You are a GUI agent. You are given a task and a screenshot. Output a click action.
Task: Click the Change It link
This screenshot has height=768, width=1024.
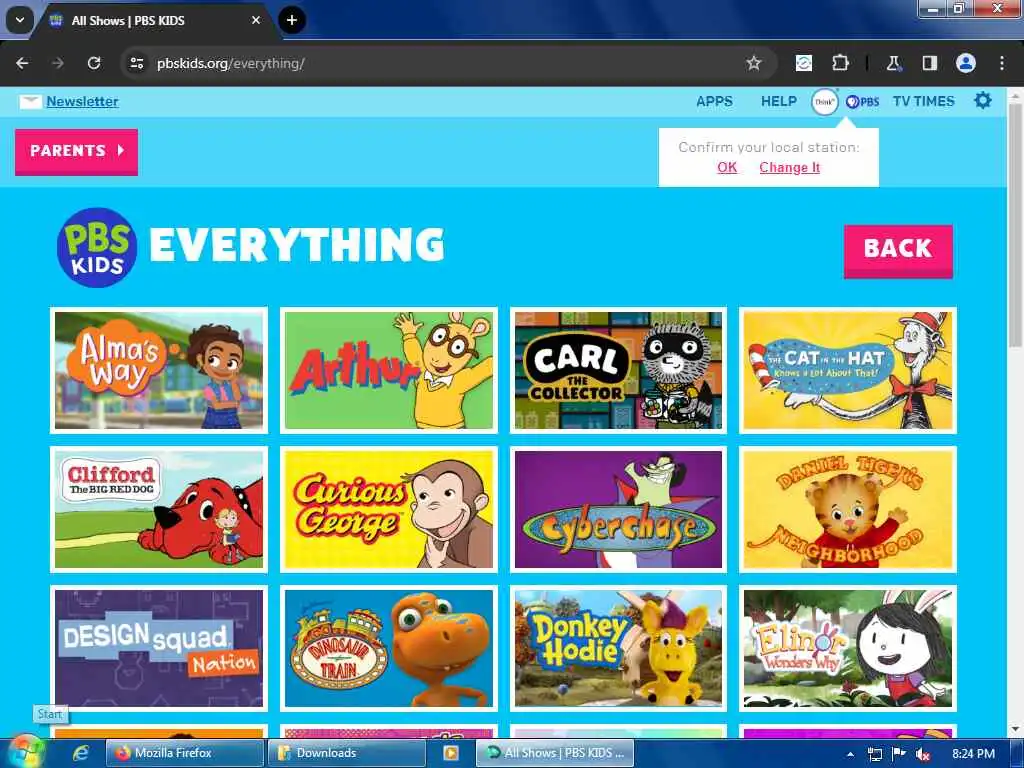point(789,167)
